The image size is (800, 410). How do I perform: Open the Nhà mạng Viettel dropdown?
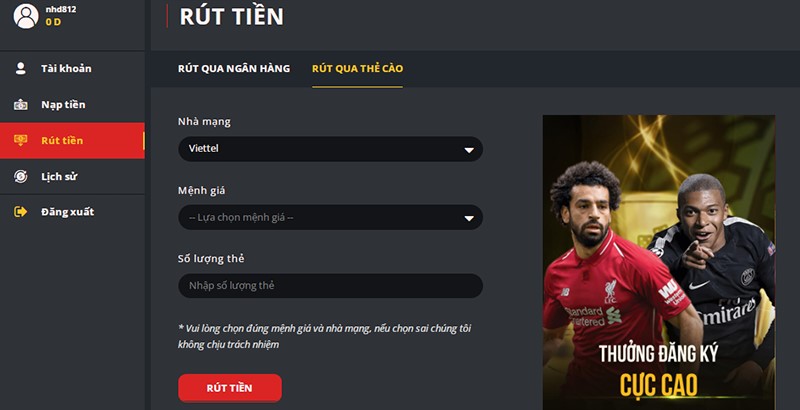(330, 149)
